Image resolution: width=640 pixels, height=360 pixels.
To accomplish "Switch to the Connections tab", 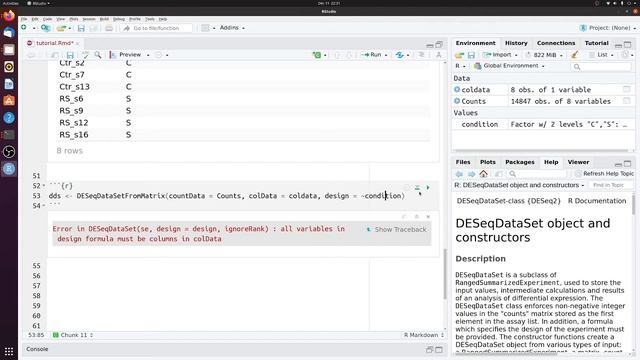I will pyautogui.click(x=556, y=43).
